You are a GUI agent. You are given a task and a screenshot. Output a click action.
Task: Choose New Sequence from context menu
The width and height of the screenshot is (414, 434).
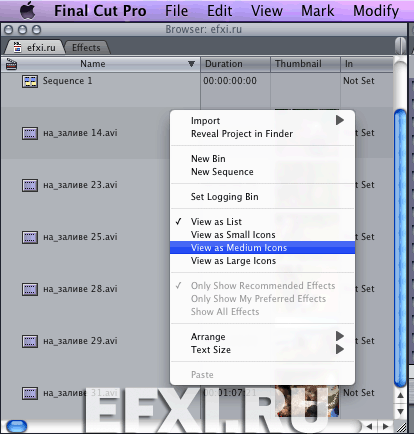(x=262, y=172)
